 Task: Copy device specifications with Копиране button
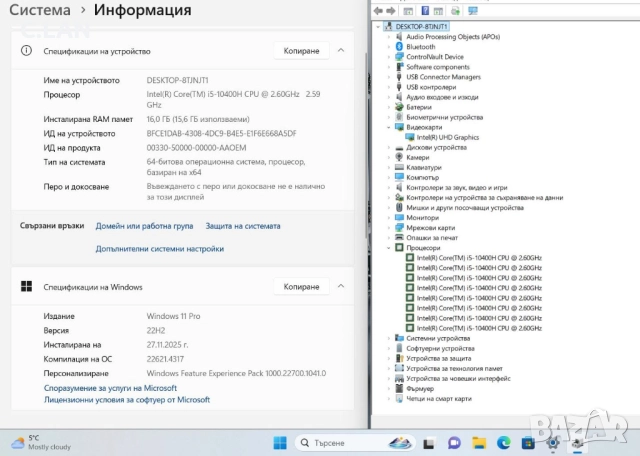(301, 51)
